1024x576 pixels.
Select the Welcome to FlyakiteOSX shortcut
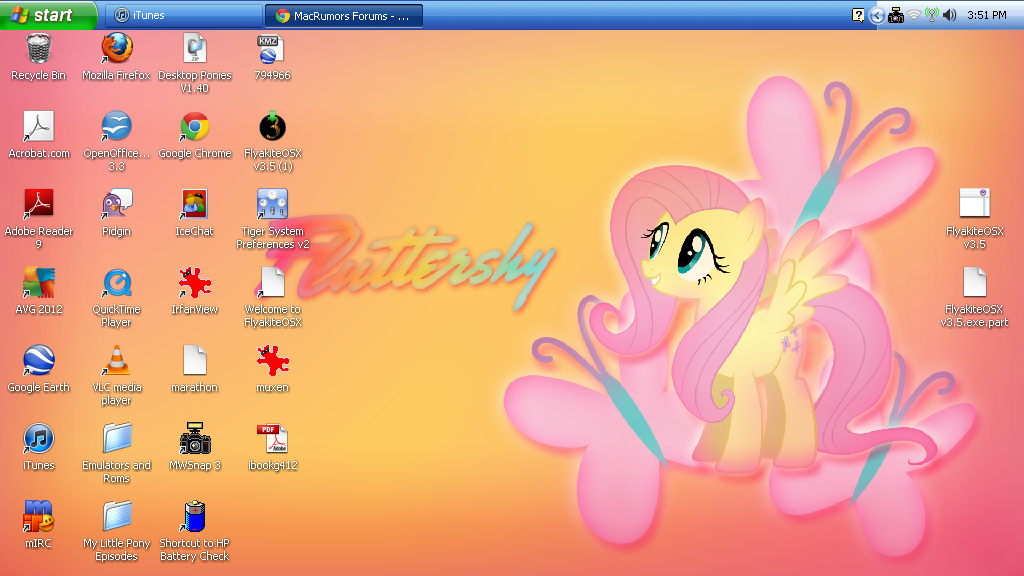pos(272,282)
